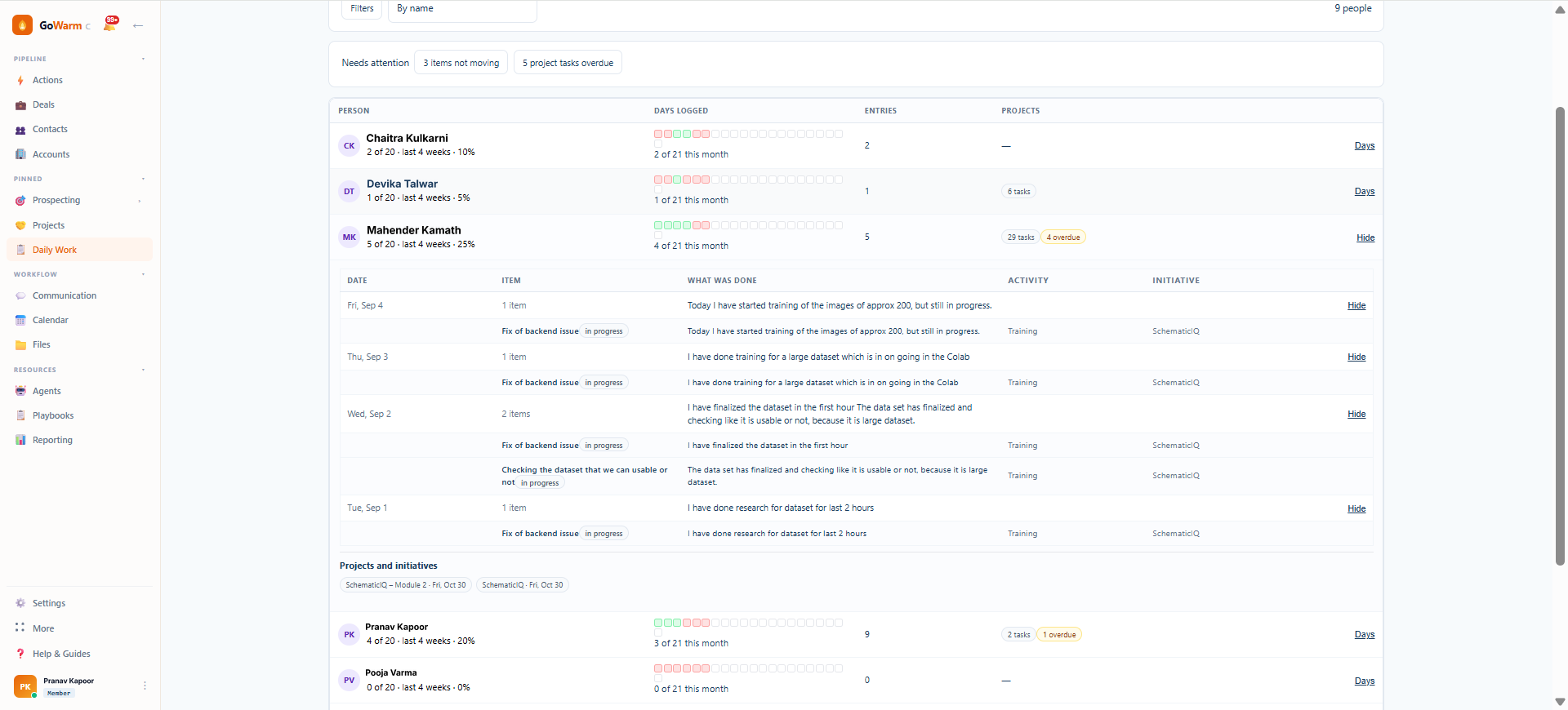This screenshot has width=1568, height=710.
Task: Click the page's vertical scrollbar thumb
Action: click(x=1561, y=335)
